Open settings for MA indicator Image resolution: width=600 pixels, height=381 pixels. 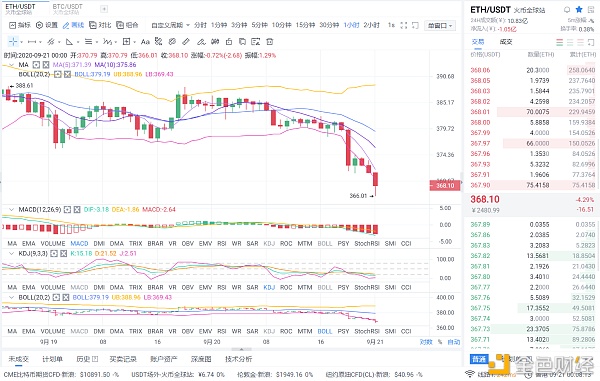36,65
